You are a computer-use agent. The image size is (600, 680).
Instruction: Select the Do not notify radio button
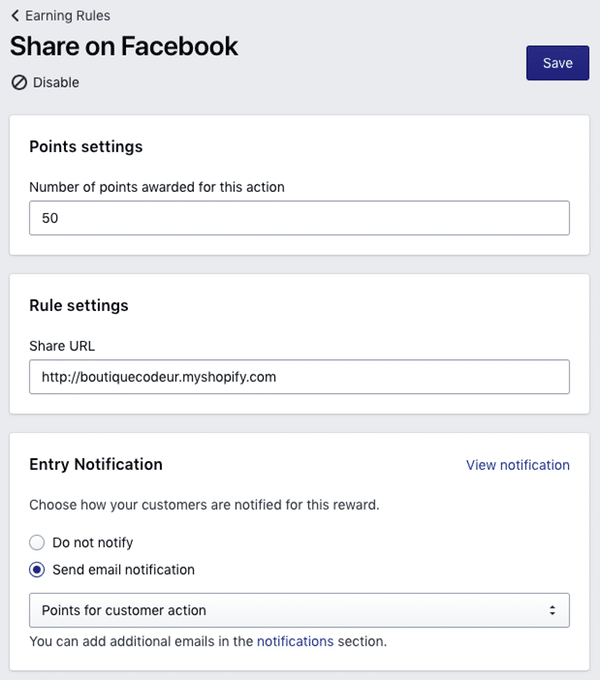(x=37, y=543)
